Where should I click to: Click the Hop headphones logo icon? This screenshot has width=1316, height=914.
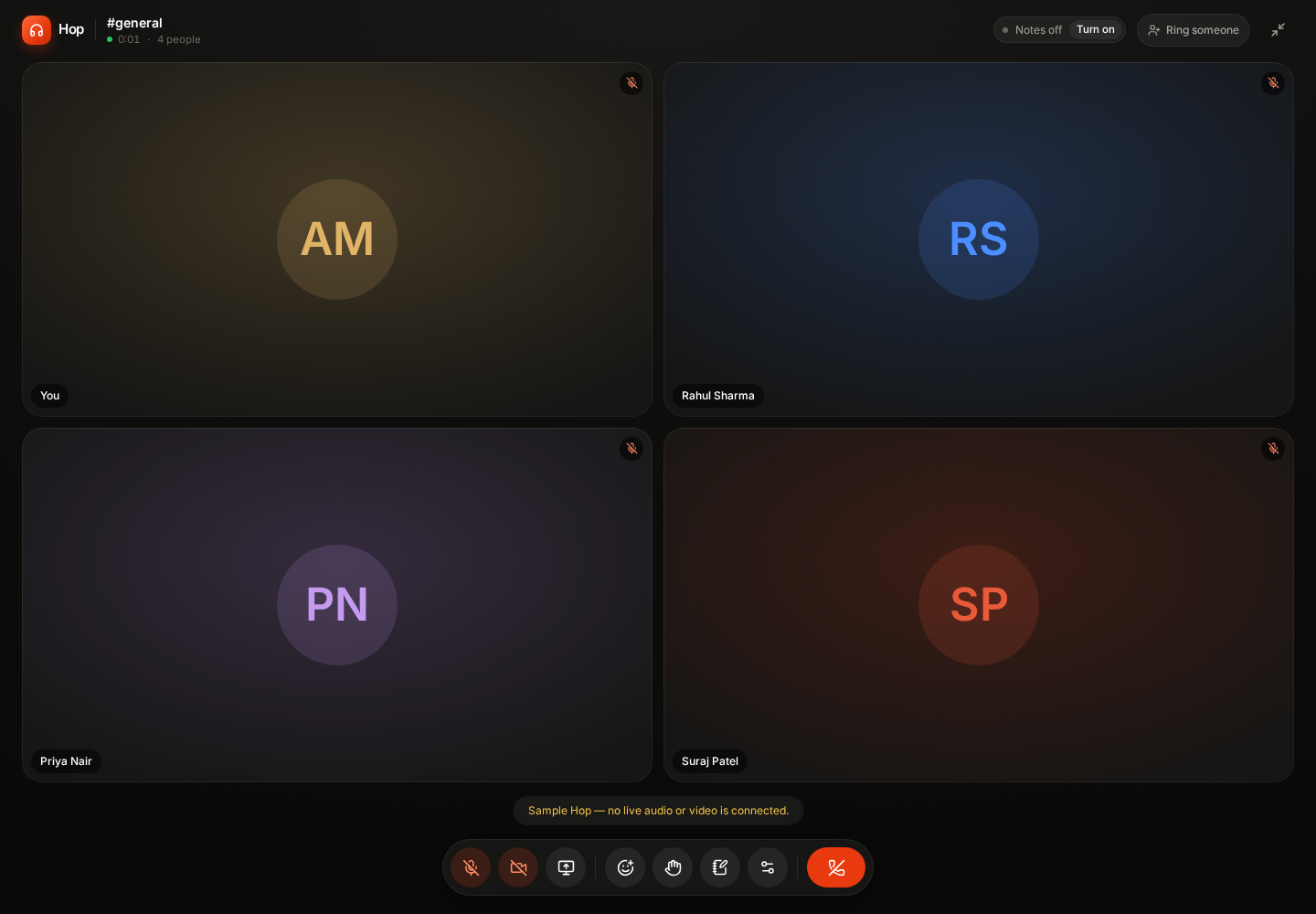pos(37,30)
